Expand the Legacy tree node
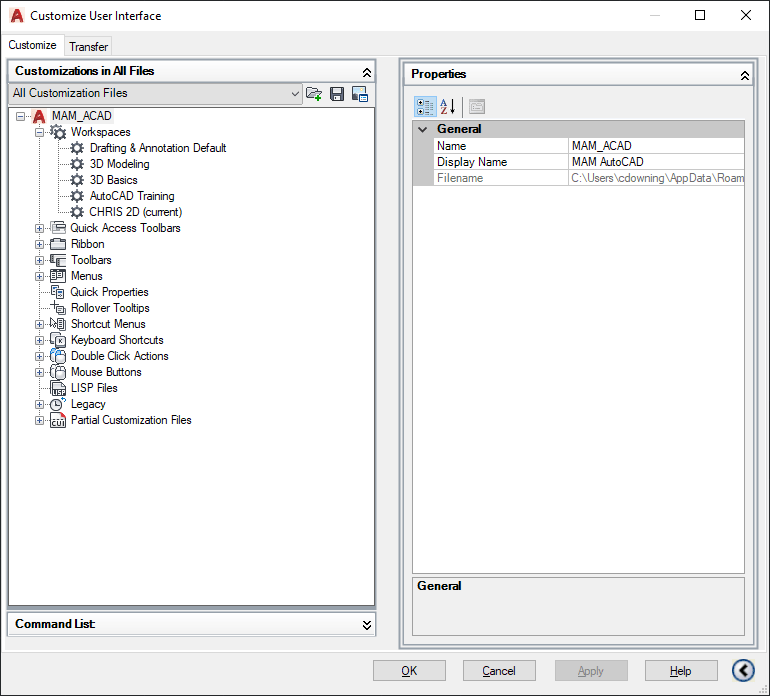Image resolution: width=770 pixels, height=696 pixels. point(39,405)
